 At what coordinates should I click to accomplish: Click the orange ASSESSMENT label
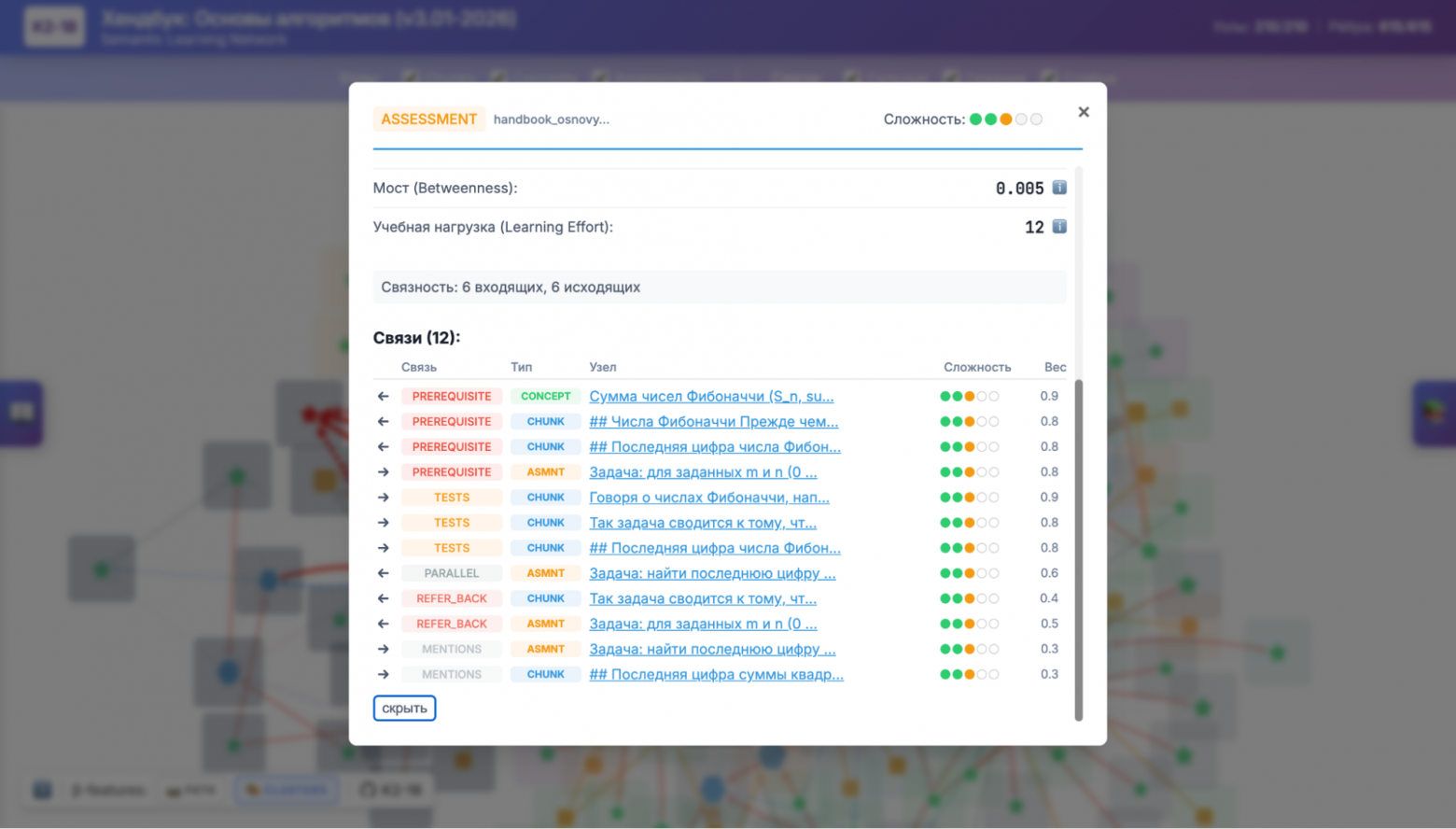[428, 119]
